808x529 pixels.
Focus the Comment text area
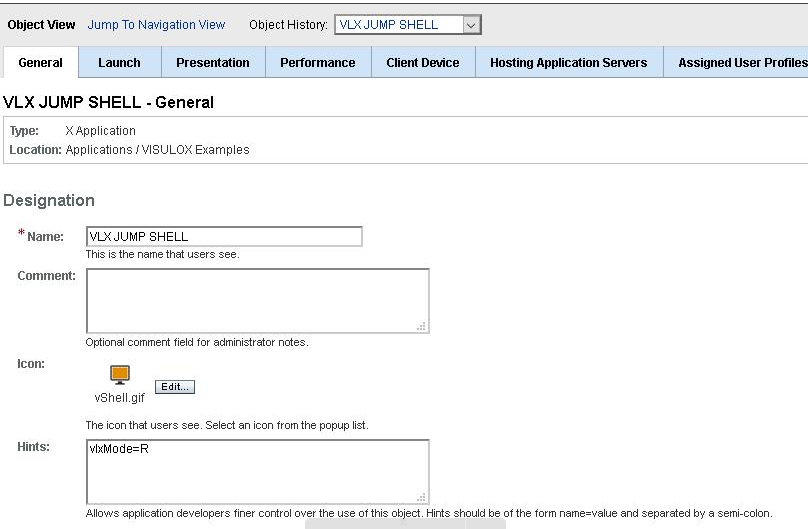(x=256, y=300)
